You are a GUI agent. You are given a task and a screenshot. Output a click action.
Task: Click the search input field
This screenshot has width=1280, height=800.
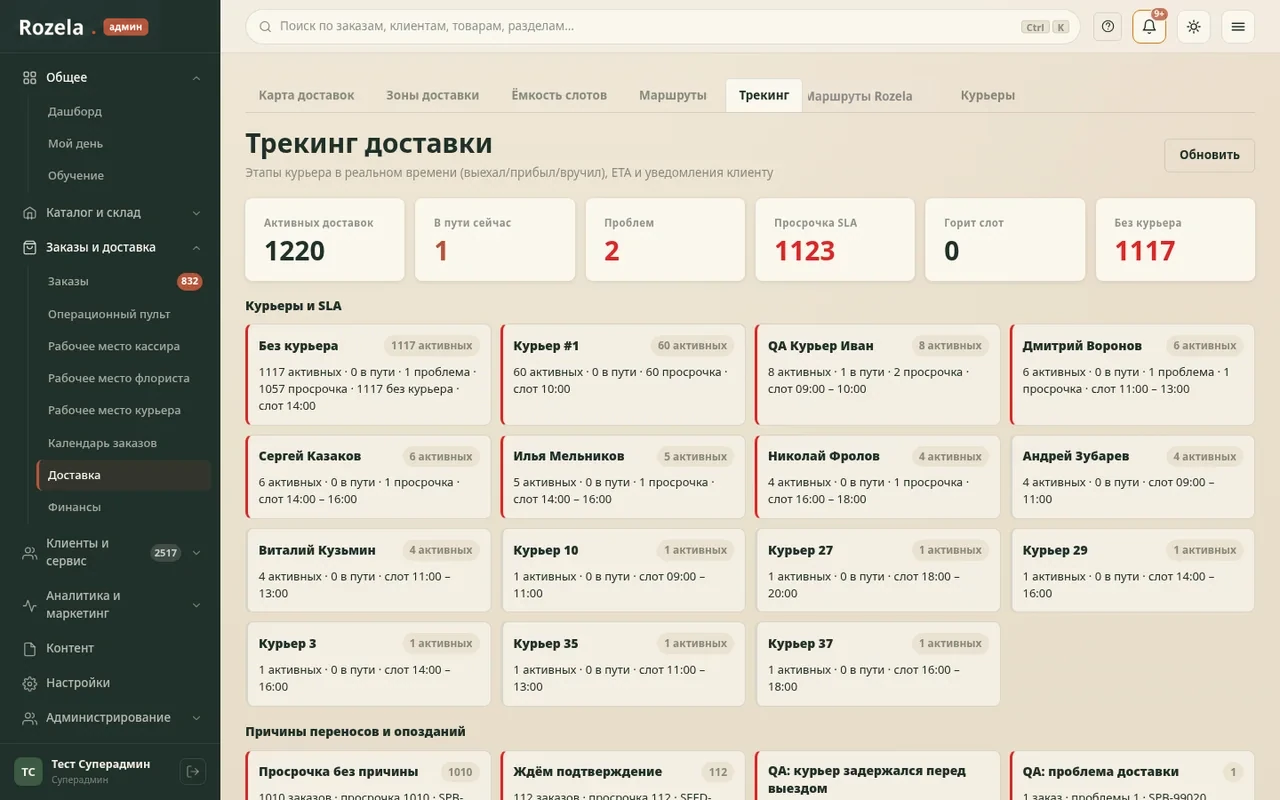tap(663, 27)
